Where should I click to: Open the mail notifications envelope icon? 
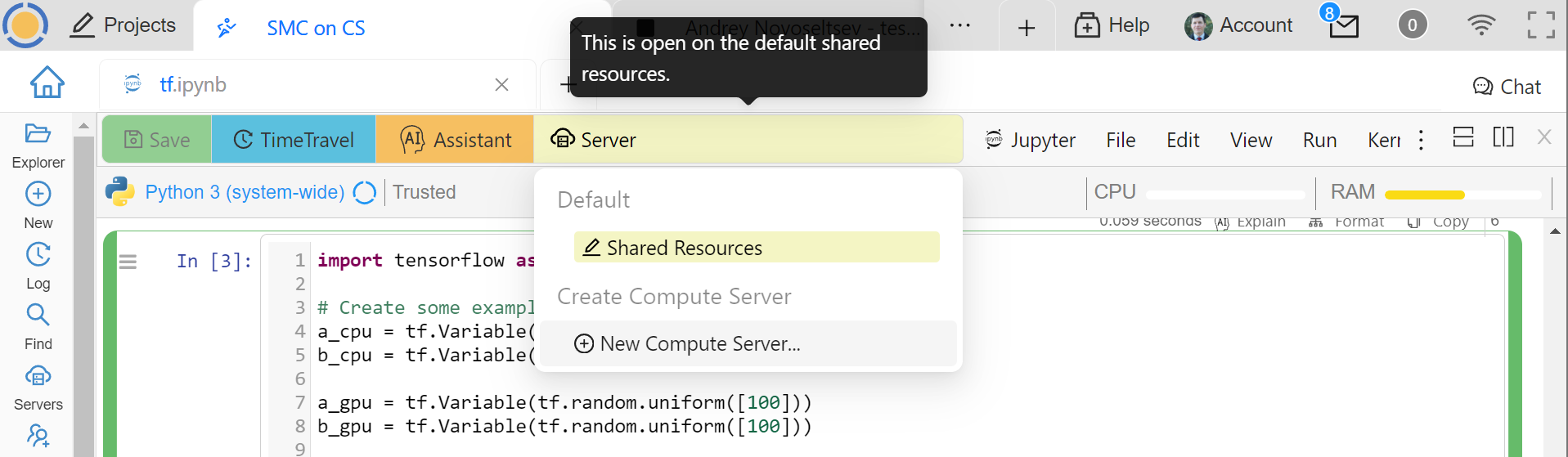tap(1343, 26)
